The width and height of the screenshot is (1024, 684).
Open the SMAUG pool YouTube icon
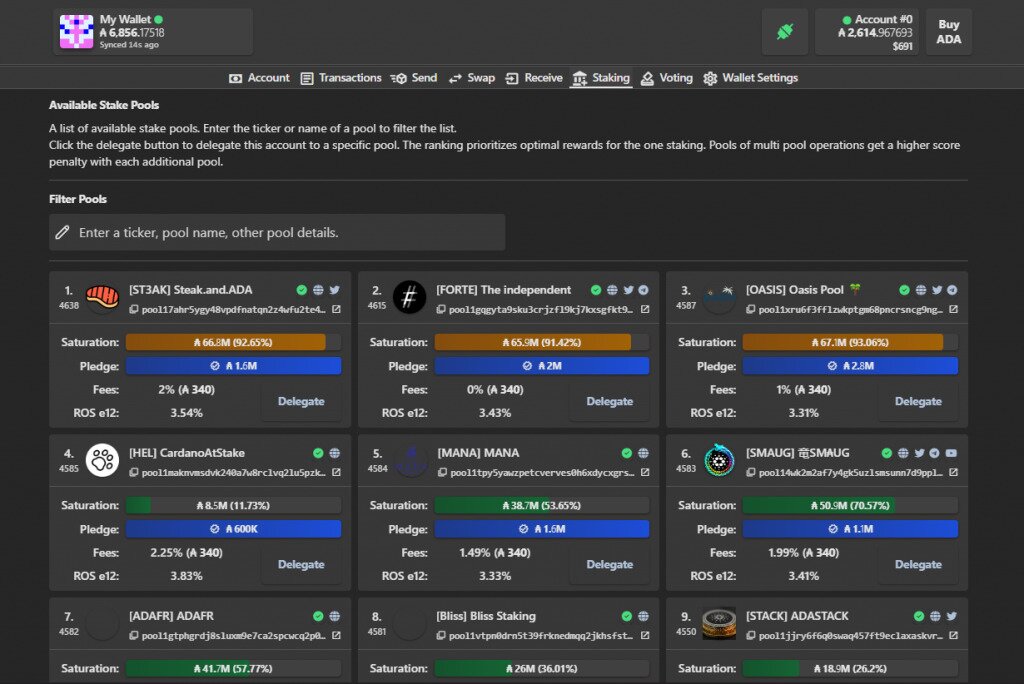click(951, 453)
